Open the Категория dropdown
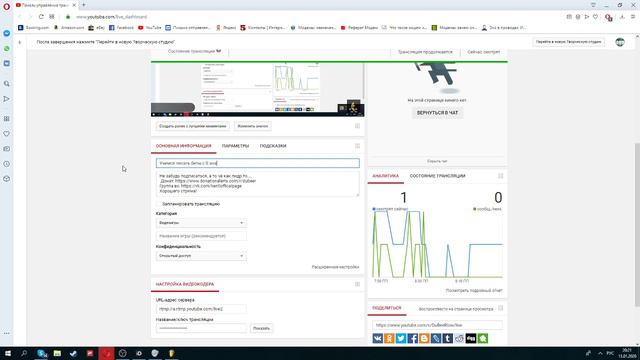640x360 pixels. coord(201,223)
